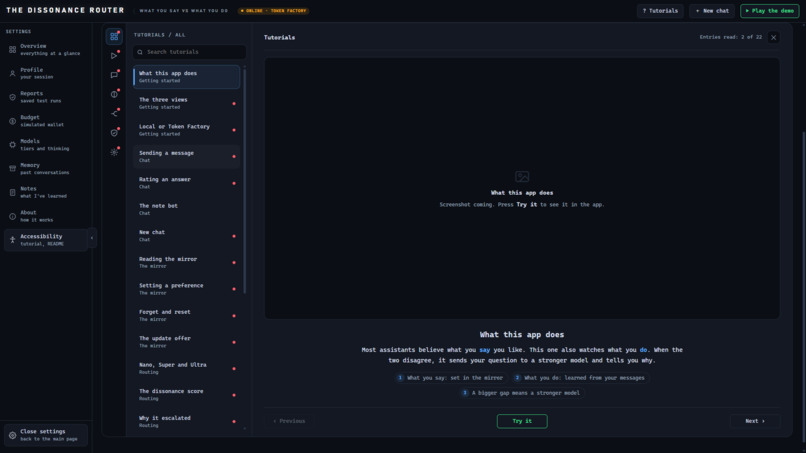Click the 'A bigger gap means a stronger model' chip

(522, 393)
